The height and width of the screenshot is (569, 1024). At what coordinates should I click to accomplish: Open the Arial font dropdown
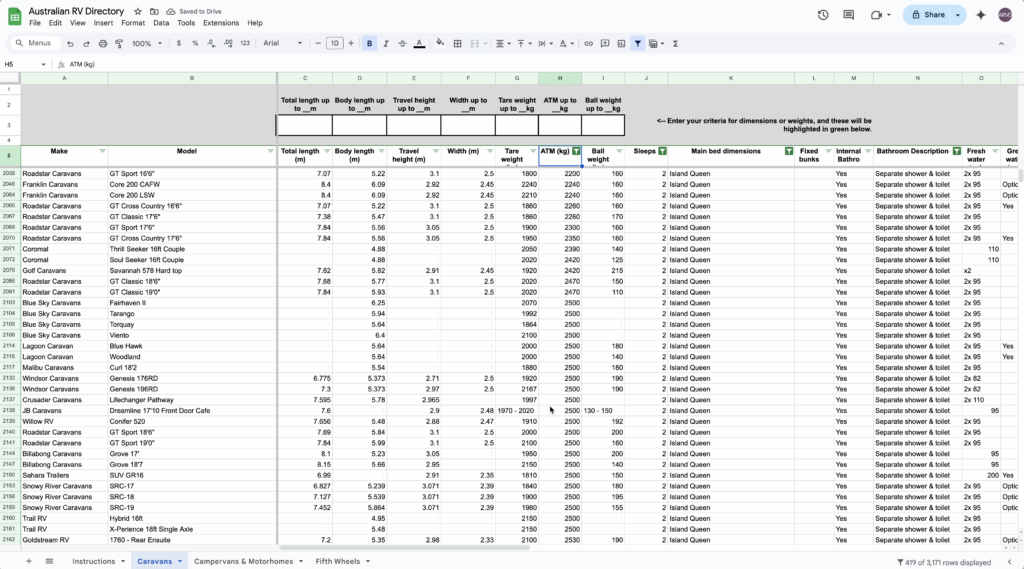[x=282, y=44]
